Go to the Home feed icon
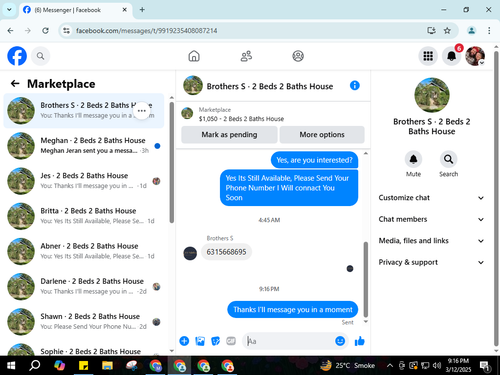Viewport: 500px width, 375px height. (x=194, y=56)
